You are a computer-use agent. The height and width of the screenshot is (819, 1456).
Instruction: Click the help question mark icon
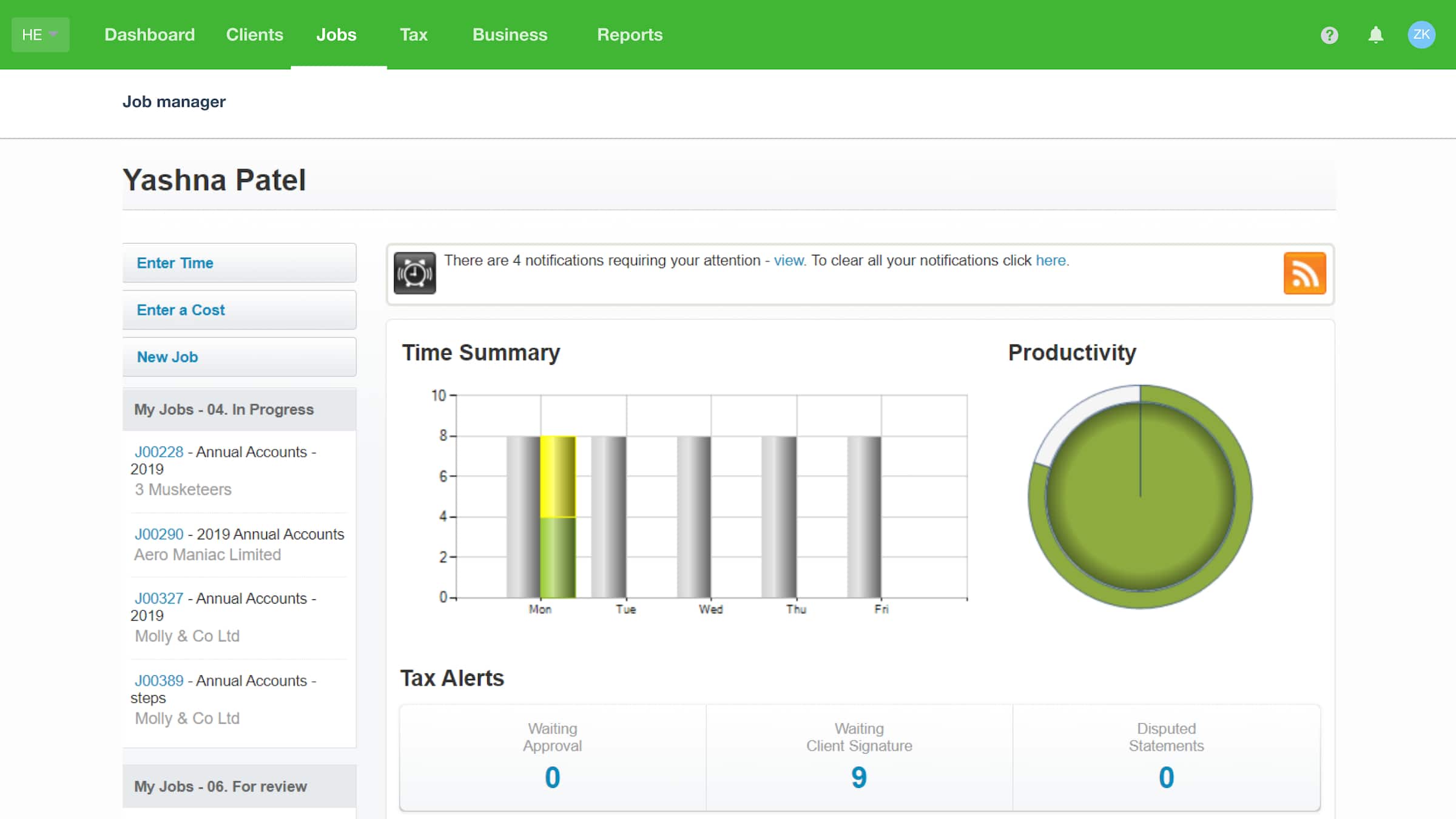coord(1329,35)
